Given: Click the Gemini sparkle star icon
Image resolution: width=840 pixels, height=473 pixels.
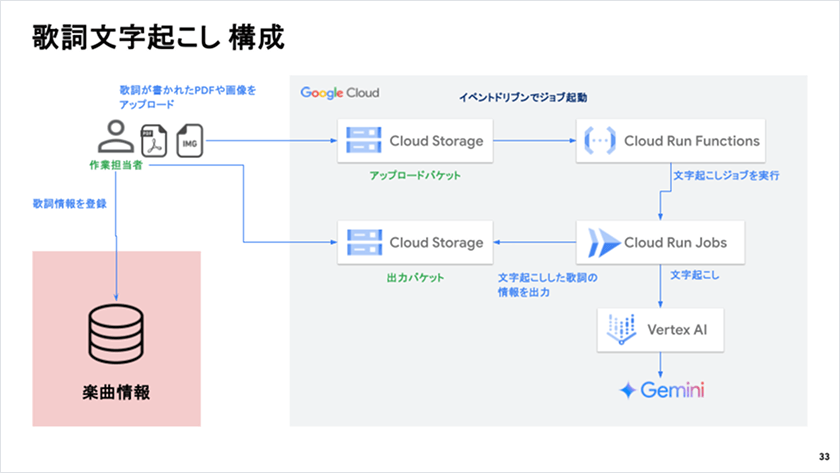Looking at the screenshot, I should coord(627,391).
